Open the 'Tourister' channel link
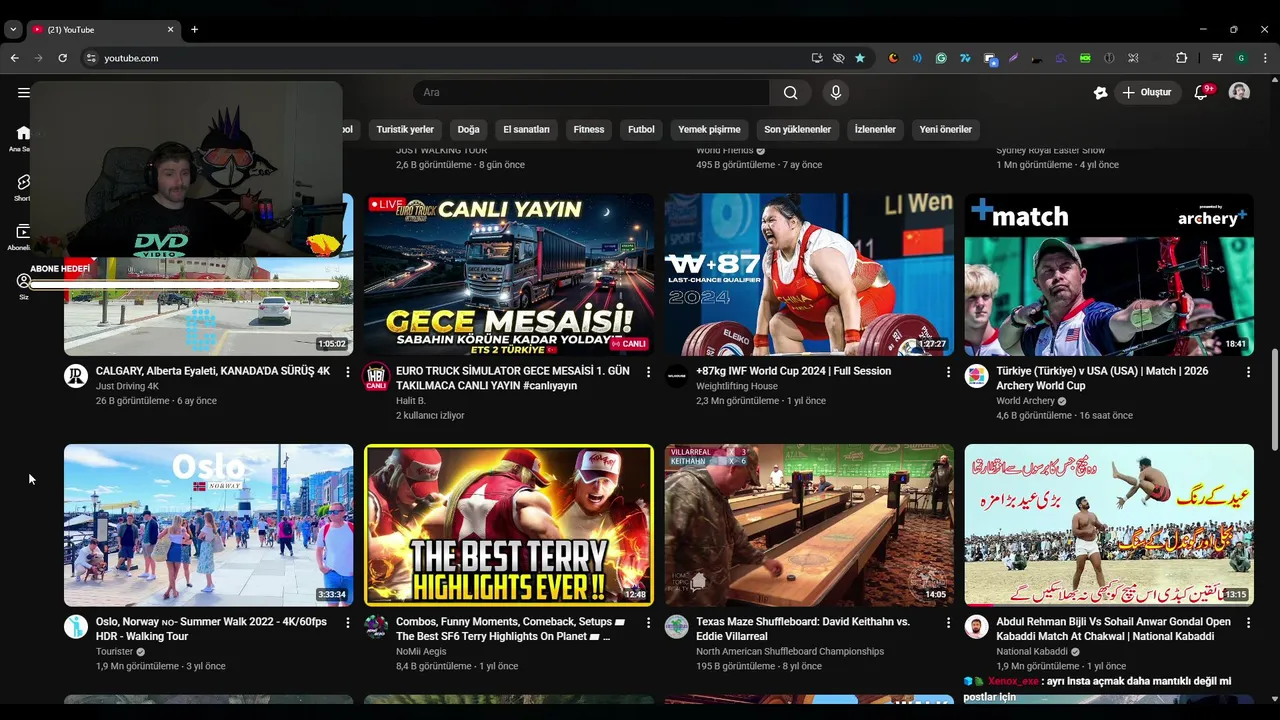Viewport: 1280px width, 720px height. tap(114, 652)
